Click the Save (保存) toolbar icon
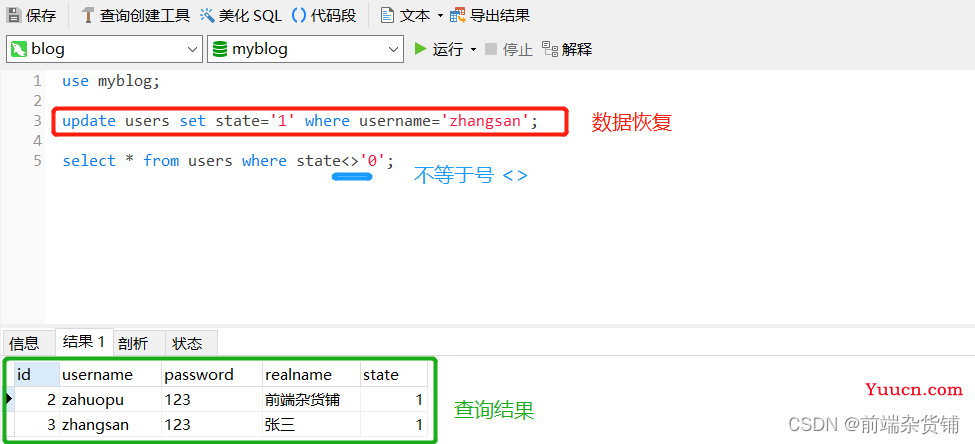This screenshot has height=444, width=975. point(14,16)
